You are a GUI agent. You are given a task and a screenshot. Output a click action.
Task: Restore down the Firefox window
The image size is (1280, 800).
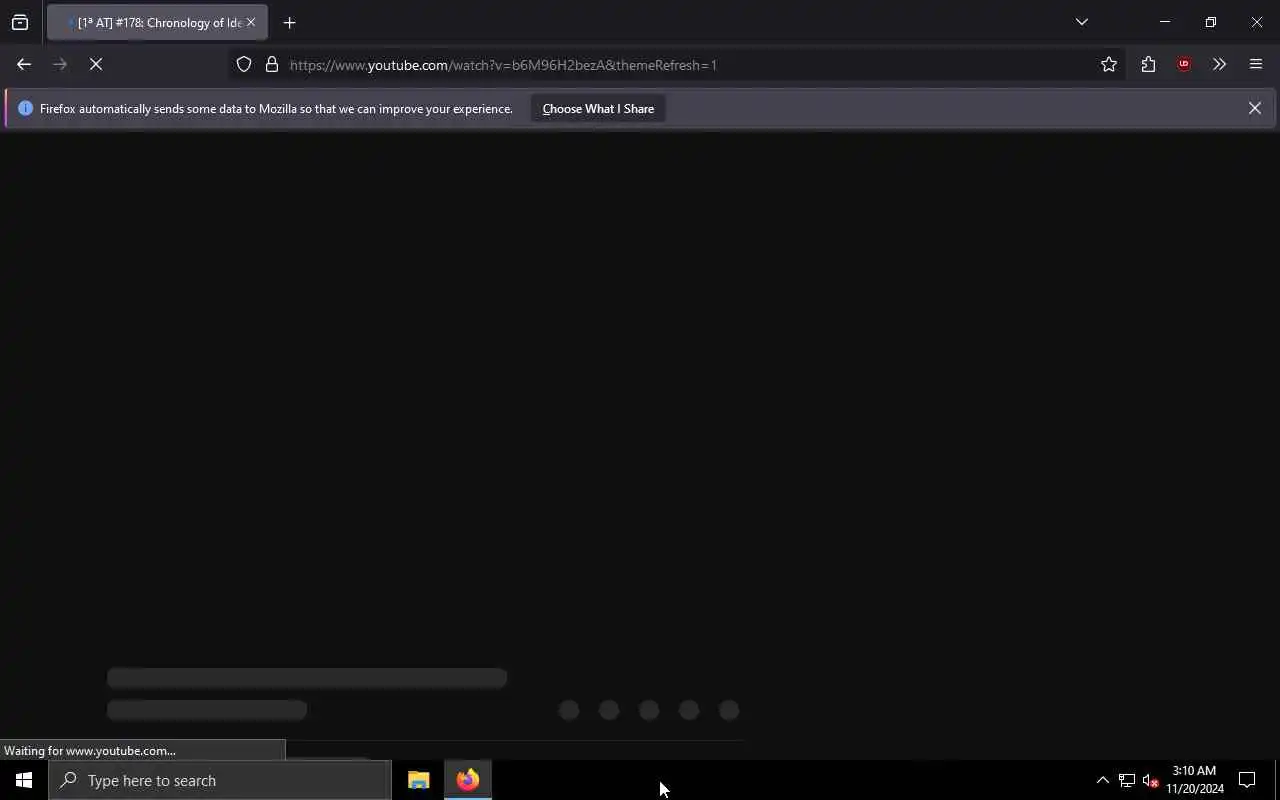point(1211,22)
